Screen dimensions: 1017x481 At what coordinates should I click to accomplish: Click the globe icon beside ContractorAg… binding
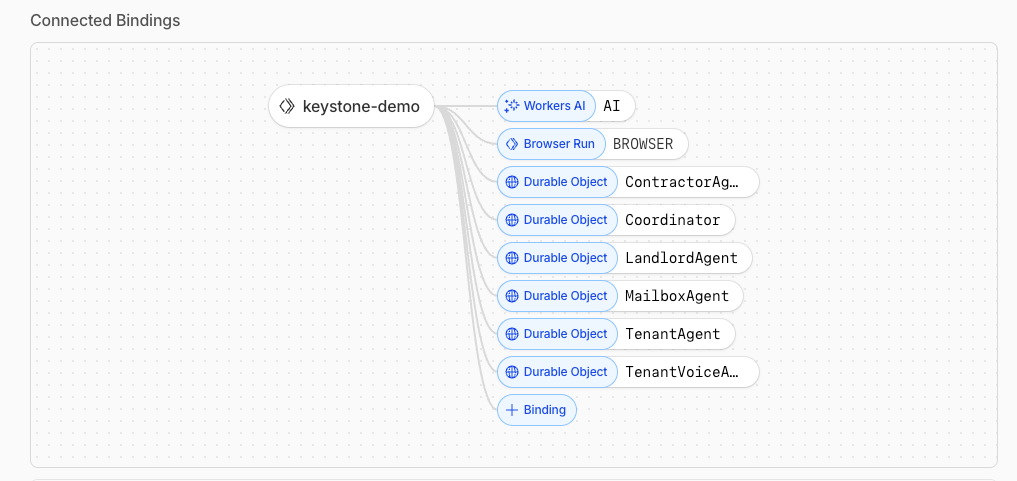(512, 182)
